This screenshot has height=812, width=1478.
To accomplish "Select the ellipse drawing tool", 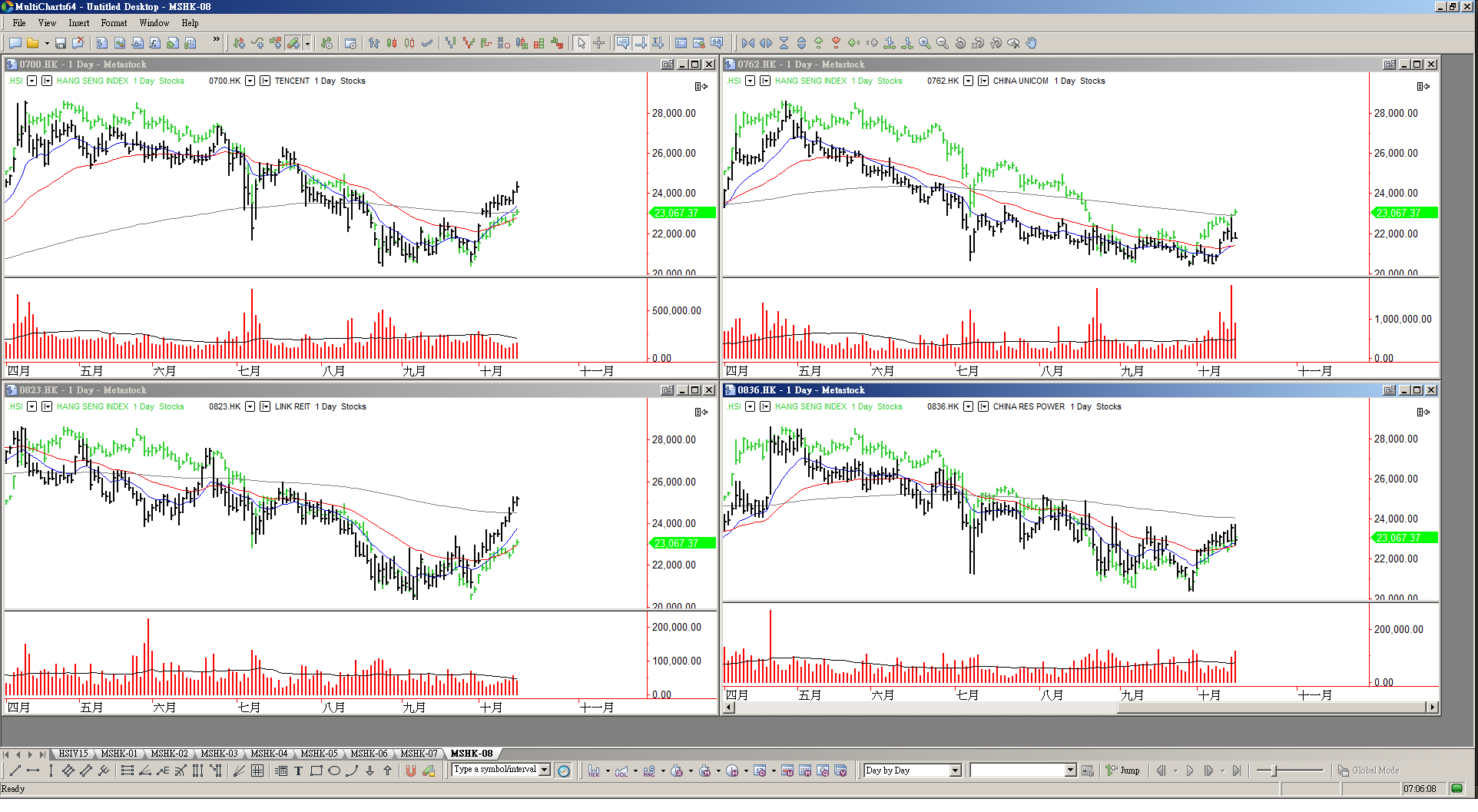I will [334, 771].
